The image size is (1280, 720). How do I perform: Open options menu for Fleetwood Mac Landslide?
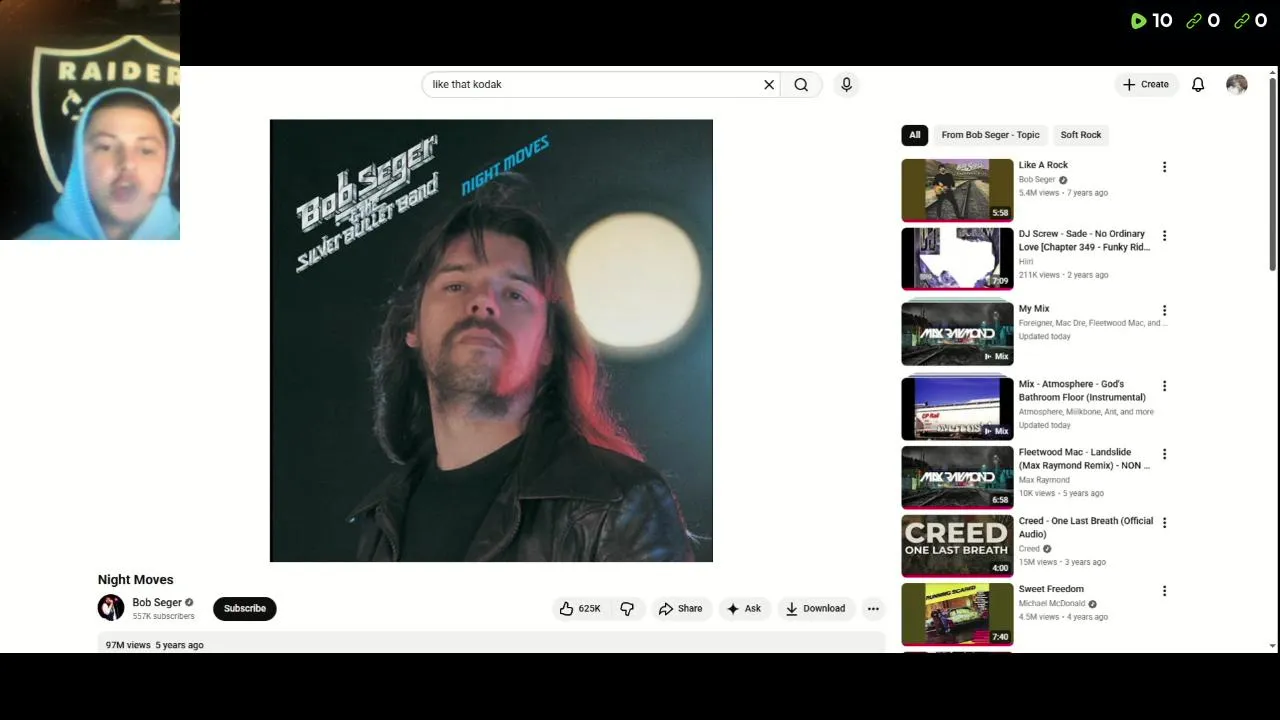[1164, 454]
